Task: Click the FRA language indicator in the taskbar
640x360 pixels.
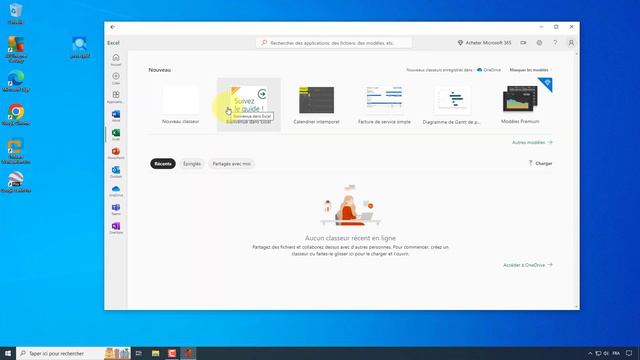Action: pos(616,353)
